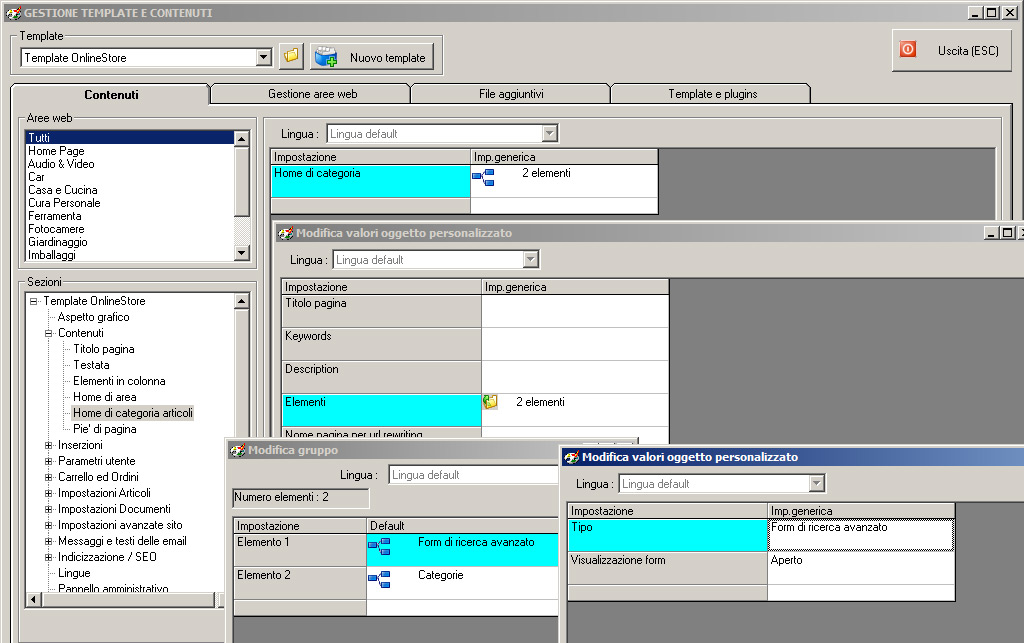Click the tree icon for Elemento 2

(379, 580)
